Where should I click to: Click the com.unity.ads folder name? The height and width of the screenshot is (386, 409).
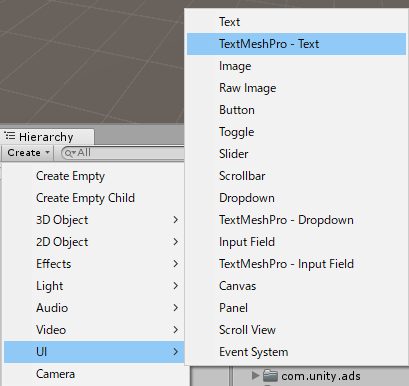pyautogui.click(x=321, y=376)
